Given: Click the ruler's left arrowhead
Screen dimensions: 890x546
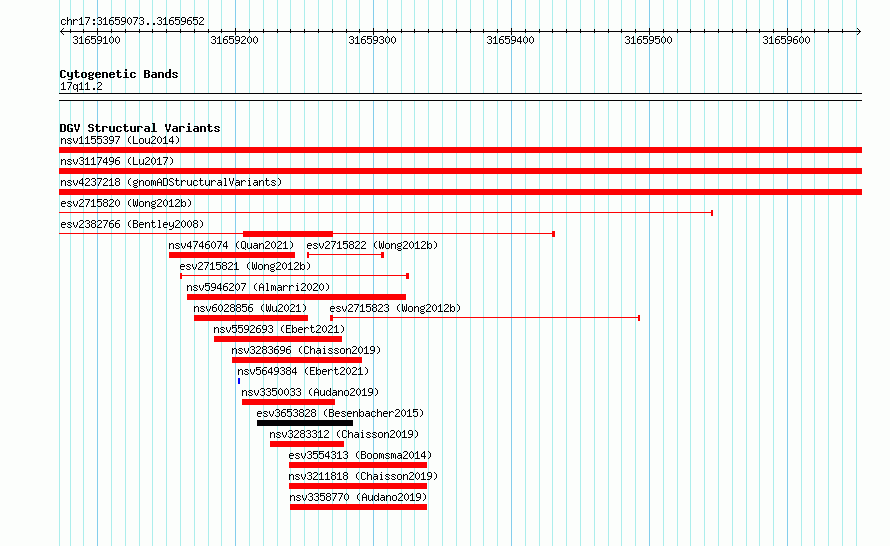Looking at the screenshot, I should click(62, 32).
